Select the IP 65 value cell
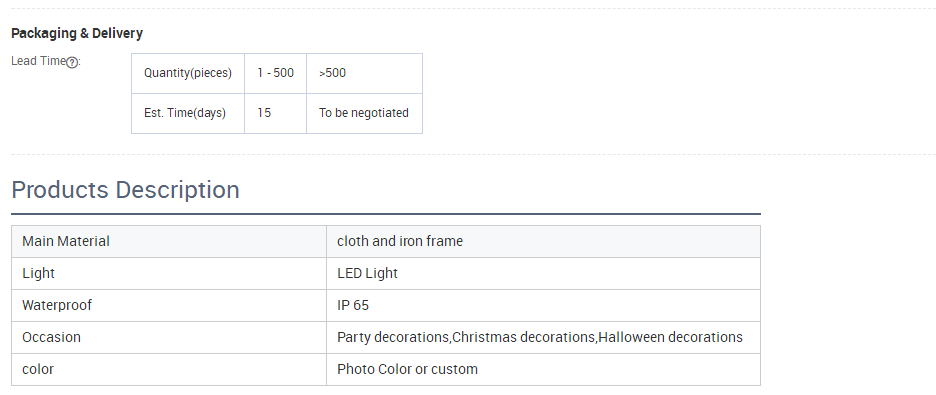The height and width of the screenshot is (395, 936). [x=543, y=305]
